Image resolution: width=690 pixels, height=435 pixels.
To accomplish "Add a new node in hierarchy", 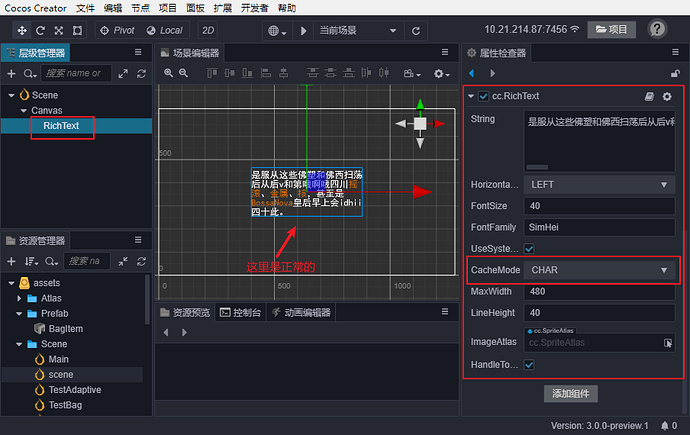I will tap(11, 73).
